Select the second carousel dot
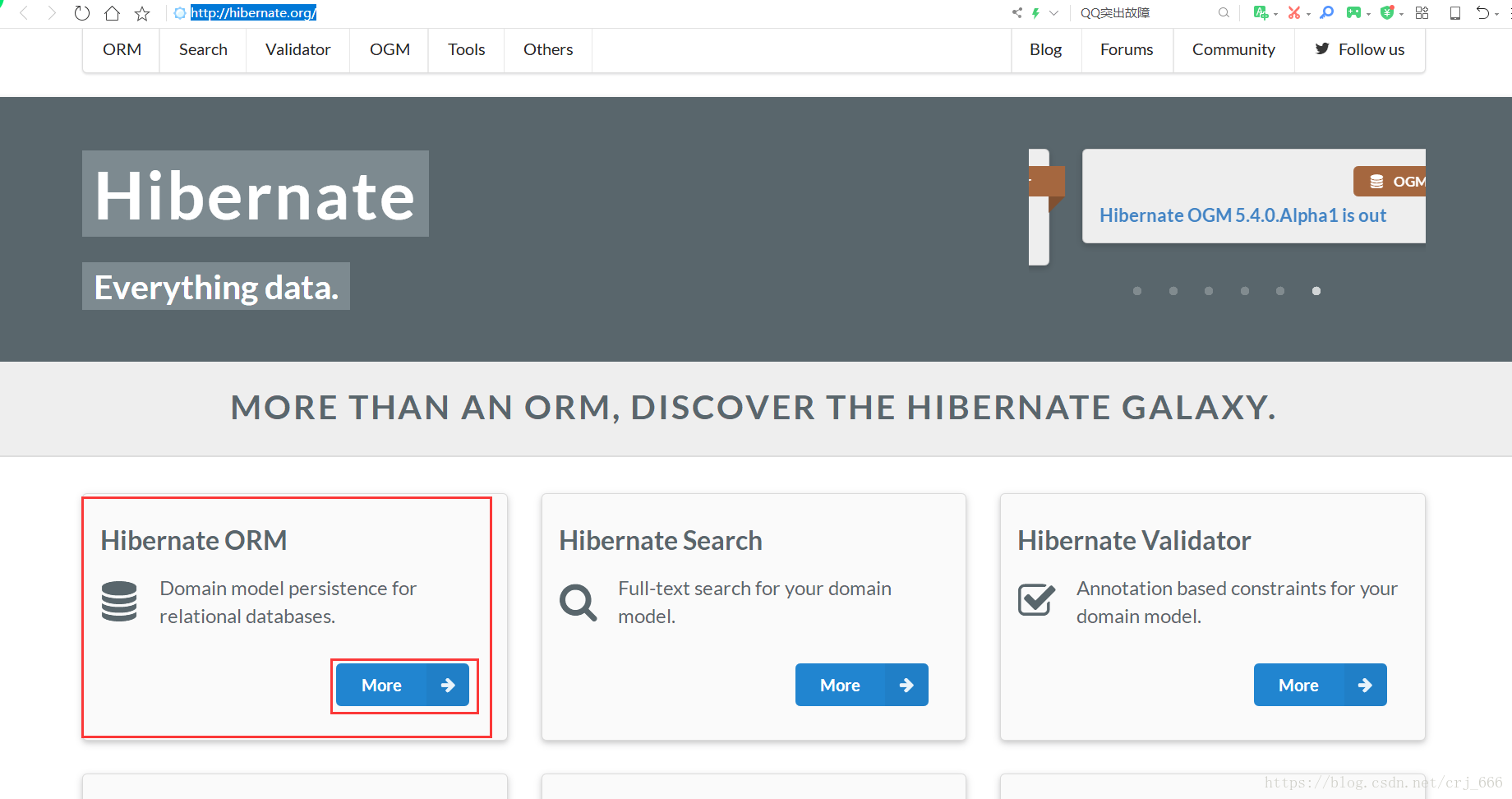1512x799 pixels. click(x=1173, y=291)
